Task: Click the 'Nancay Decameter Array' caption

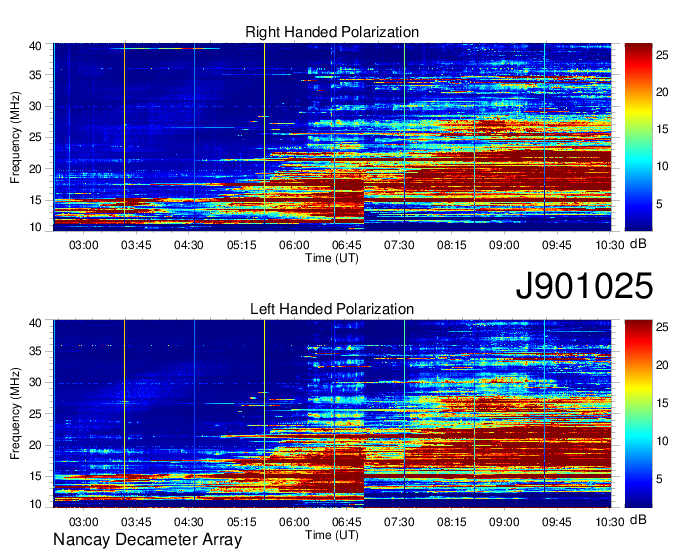Action: [x=147, y=540]
